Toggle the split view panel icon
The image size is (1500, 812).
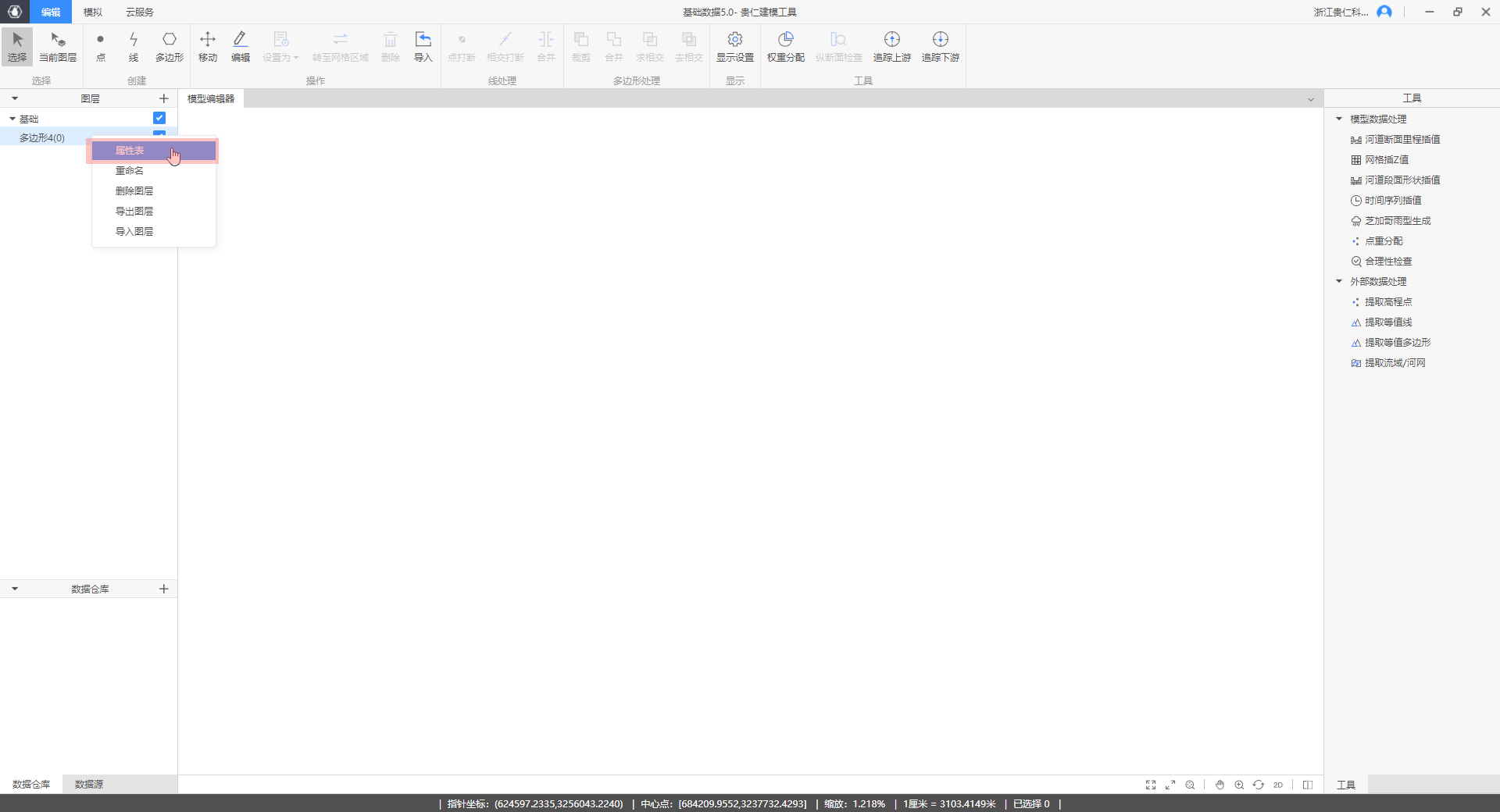(x=1308, y=785)
